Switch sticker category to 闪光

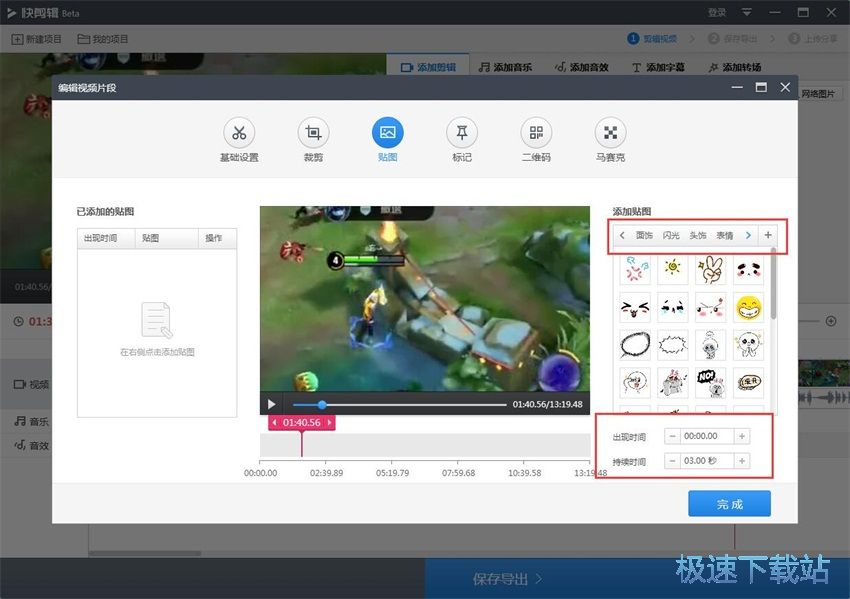[x=671, y=235]
